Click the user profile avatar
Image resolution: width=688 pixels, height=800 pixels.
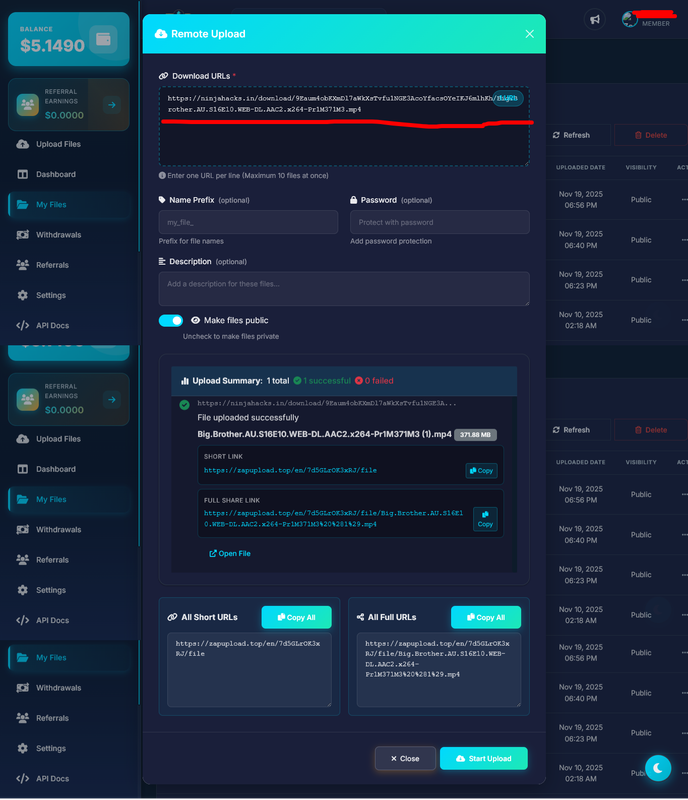click(x=630, y=19)
